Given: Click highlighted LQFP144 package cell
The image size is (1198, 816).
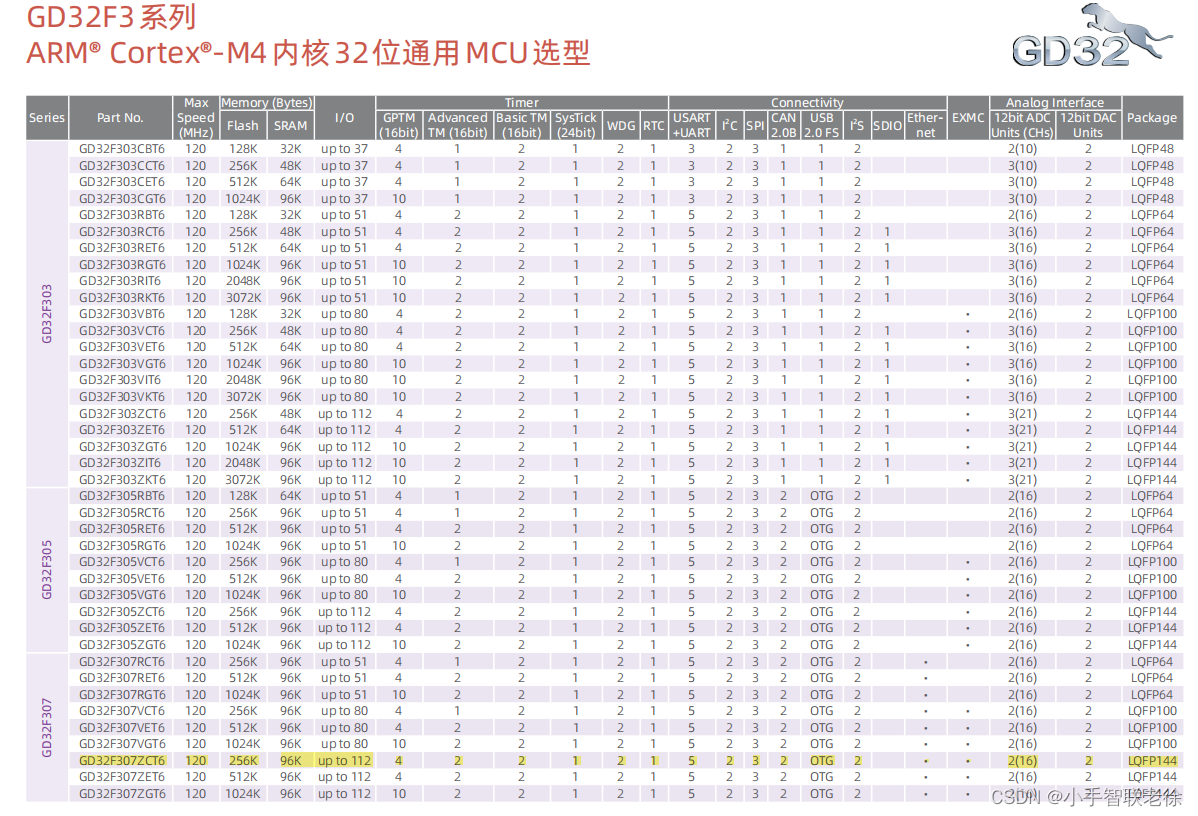Looking at the screenshot, I should coord(1152,760).
